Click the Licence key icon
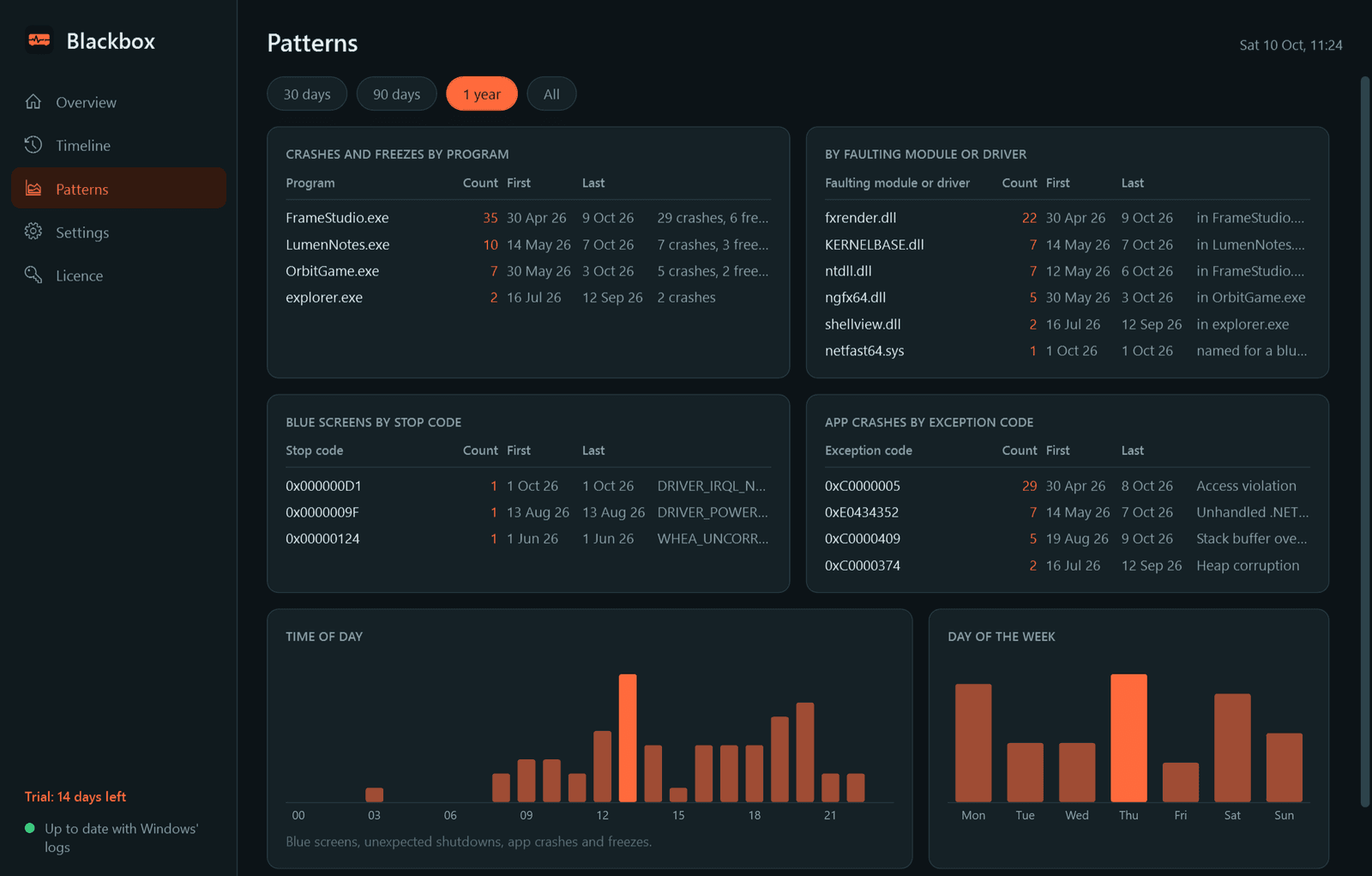Image resolution: width=1372 pixels, height=876 pixels. (x=33, y=275)
